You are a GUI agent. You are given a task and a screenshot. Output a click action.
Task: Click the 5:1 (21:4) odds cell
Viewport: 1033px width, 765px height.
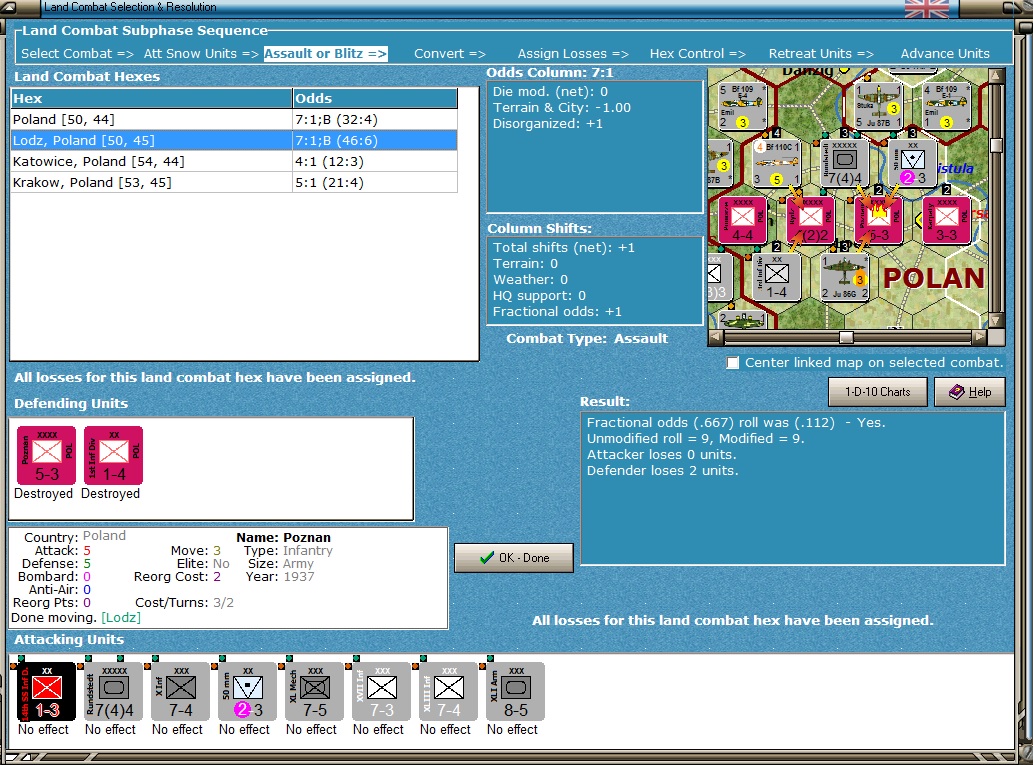pyautogui.click(x=375, y=183)
